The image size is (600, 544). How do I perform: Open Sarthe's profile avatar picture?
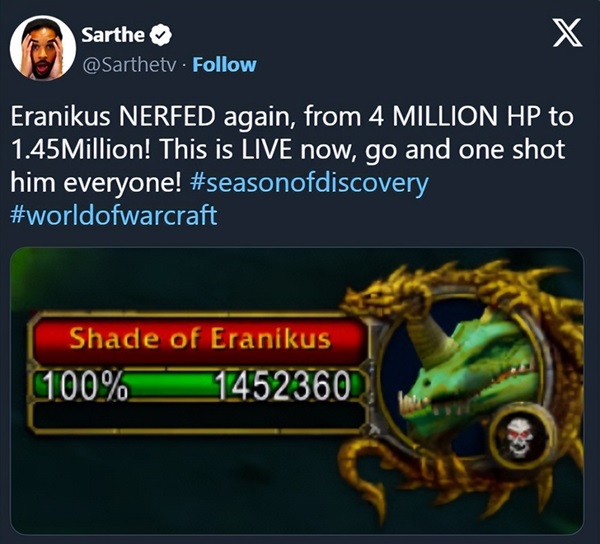43,48
